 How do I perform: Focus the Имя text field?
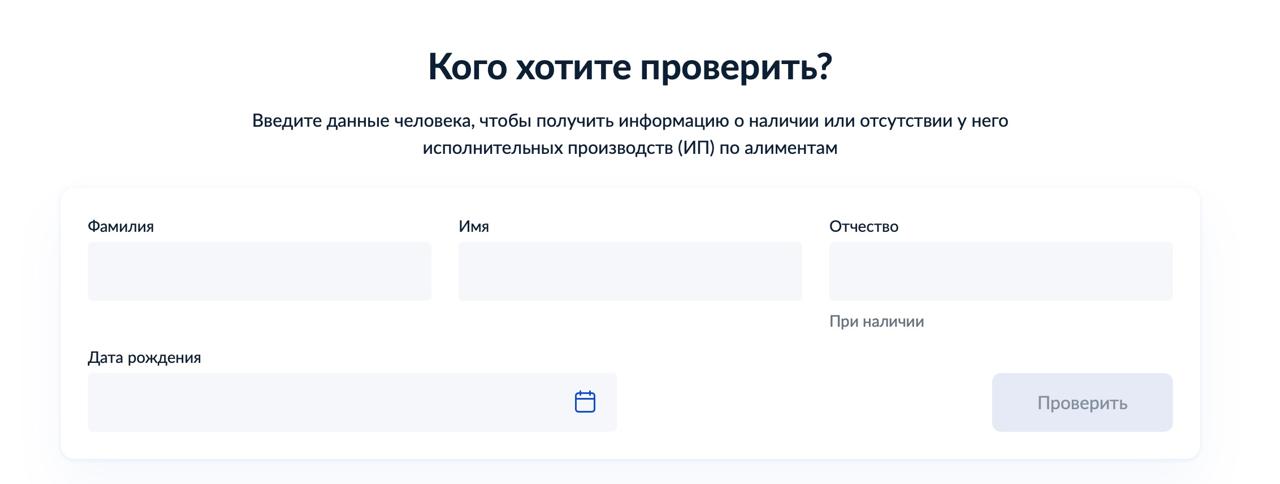click(630, 271)
